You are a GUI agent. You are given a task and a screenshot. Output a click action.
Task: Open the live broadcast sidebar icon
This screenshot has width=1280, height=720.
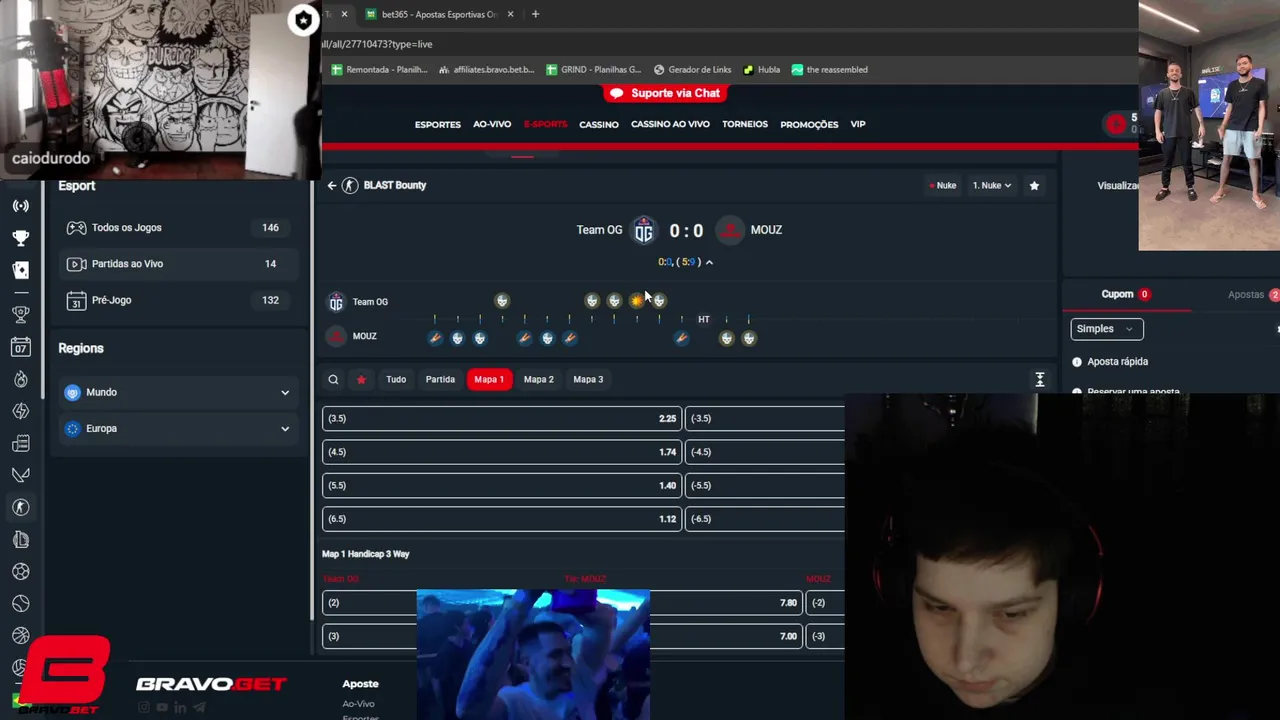(x=20, y=206)
